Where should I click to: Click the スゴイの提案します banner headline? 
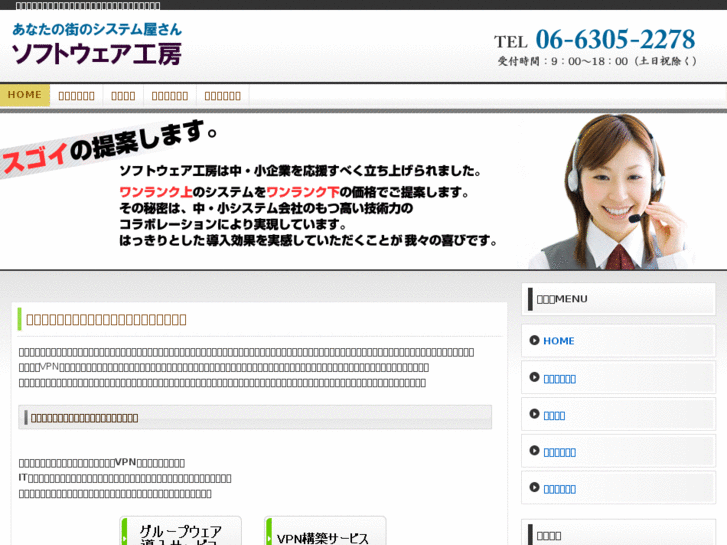tap(109, 147)
